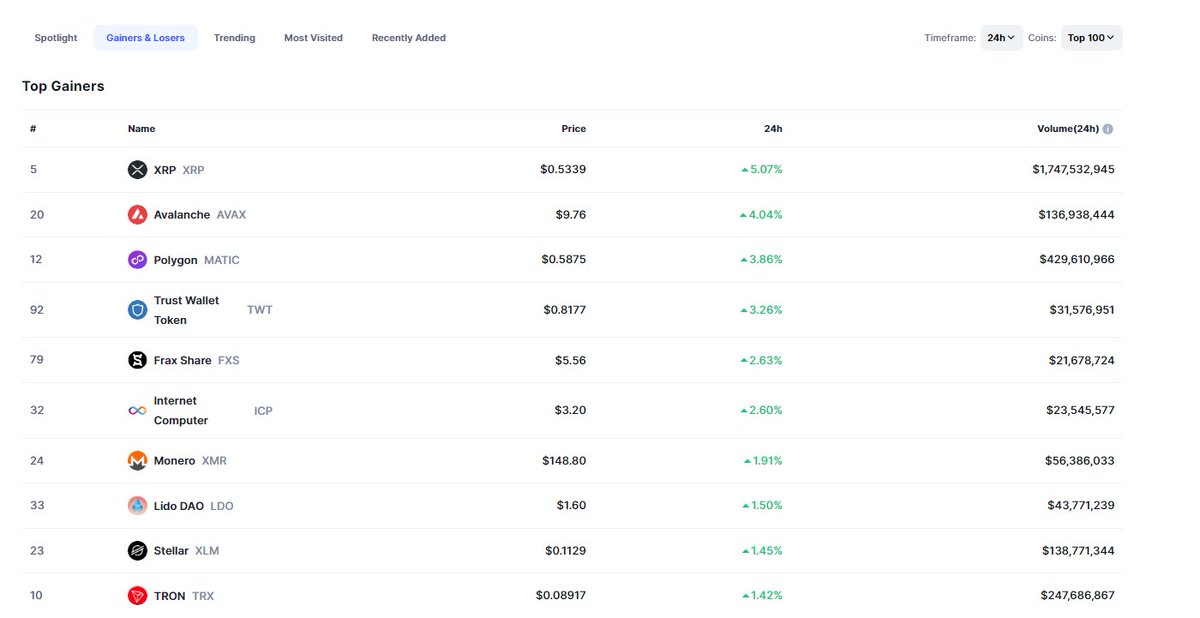Open the Stellar coin name link
Image resolution: width=1200 pixels, height=618 pixels.
(171, 551)
